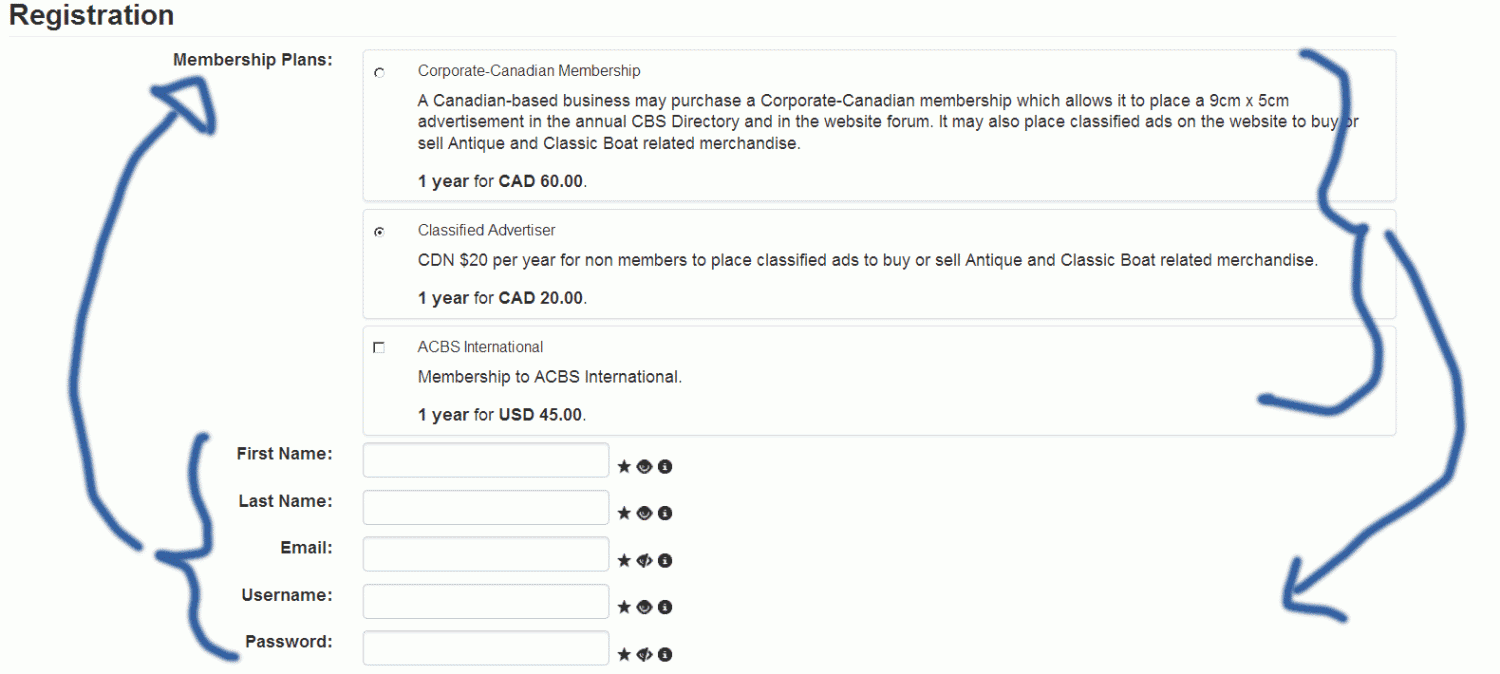Click the info icon next to Username
Viewport: 1500px width, 674px height.
(665, 607)
